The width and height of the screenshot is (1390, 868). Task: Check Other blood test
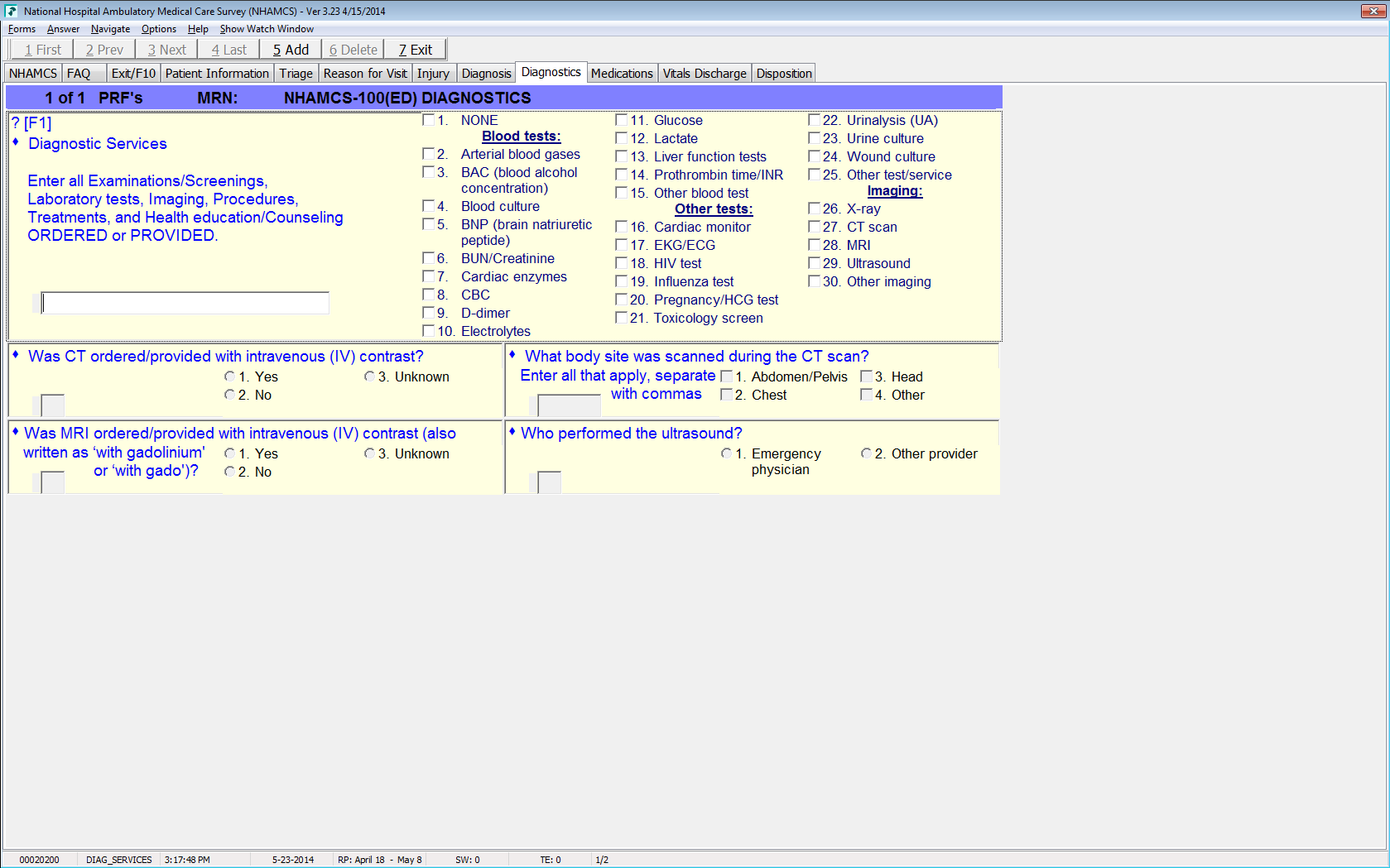[x=622, y=193]
